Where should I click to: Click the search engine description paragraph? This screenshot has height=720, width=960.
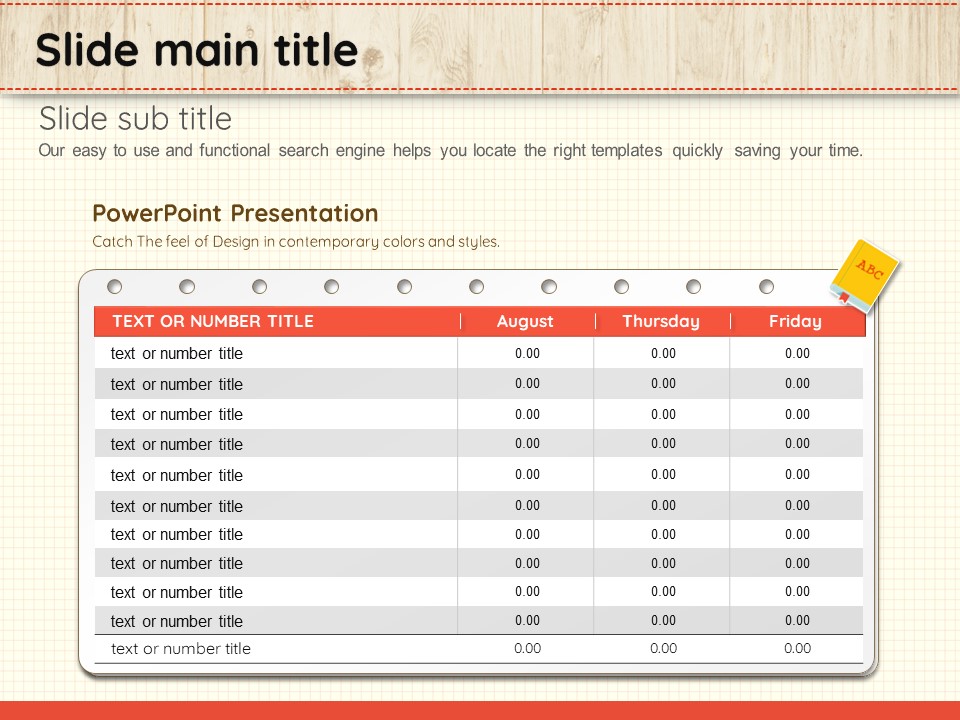pyautogui.click(x=450, y=151)
